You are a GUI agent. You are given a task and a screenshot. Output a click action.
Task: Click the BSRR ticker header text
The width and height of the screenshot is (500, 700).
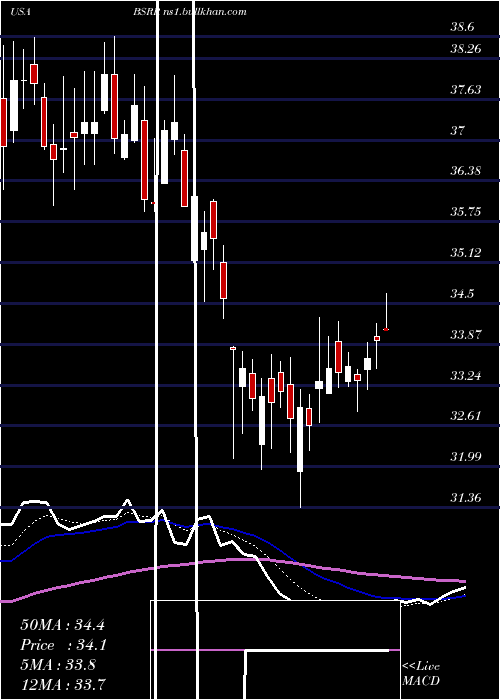tap(145, 12)
